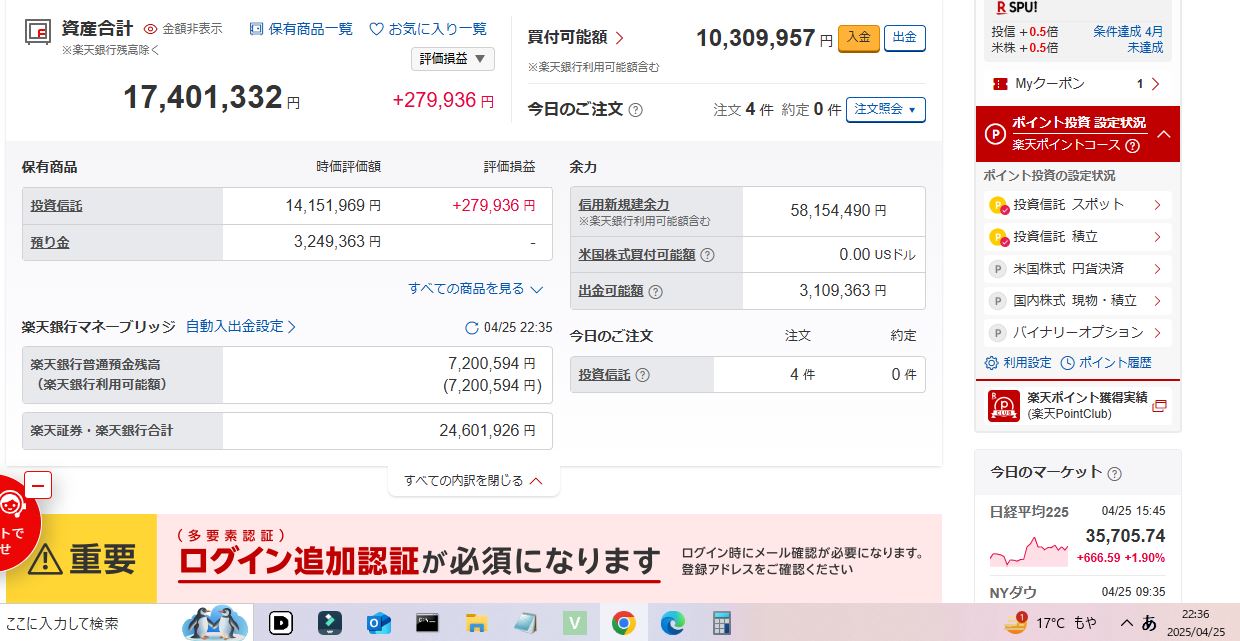Expand すべての商品を見る
This screenshot has height=641, width=1240.
coord(475,289)
